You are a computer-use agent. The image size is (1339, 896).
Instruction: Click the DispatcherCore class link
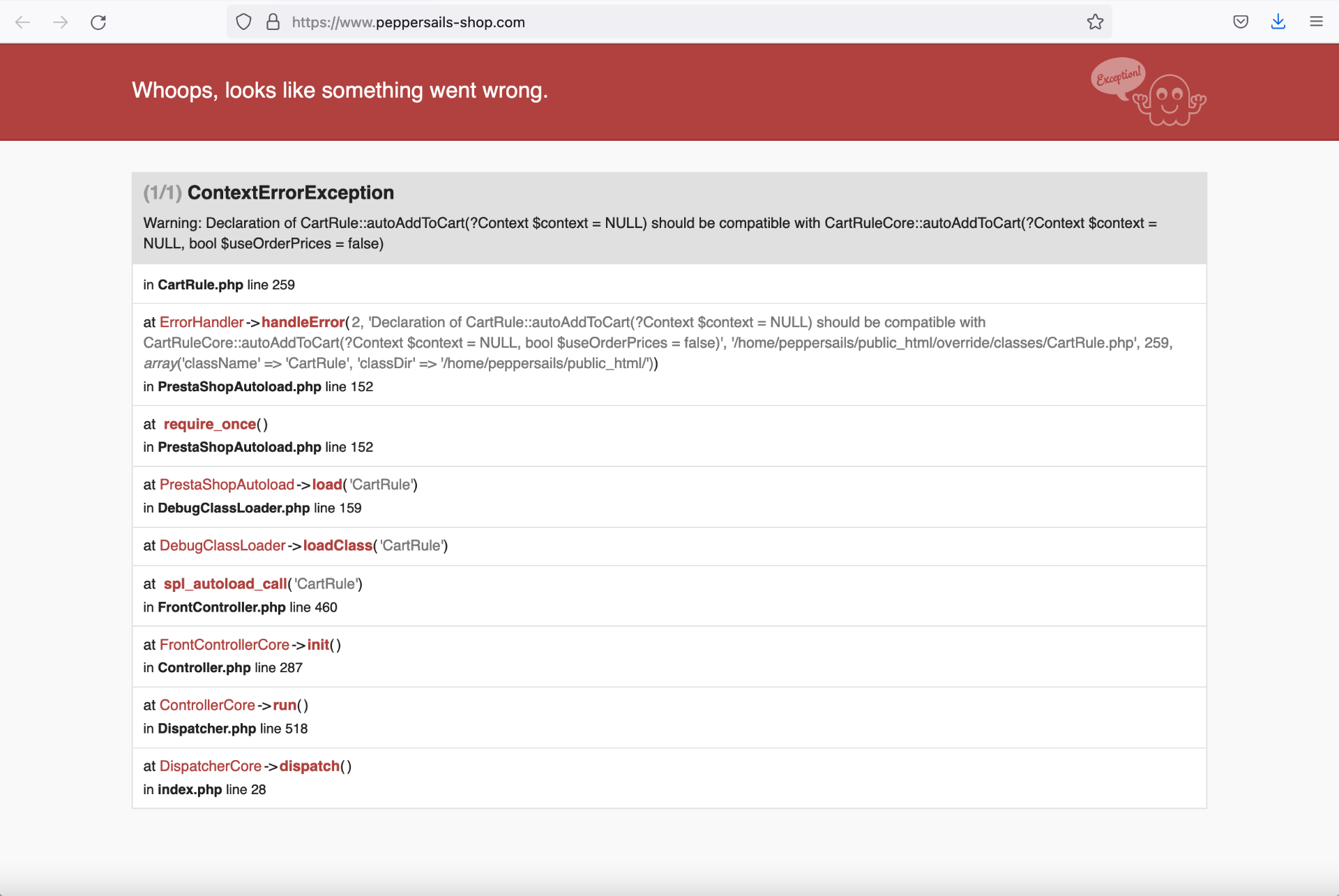(210, 766)
